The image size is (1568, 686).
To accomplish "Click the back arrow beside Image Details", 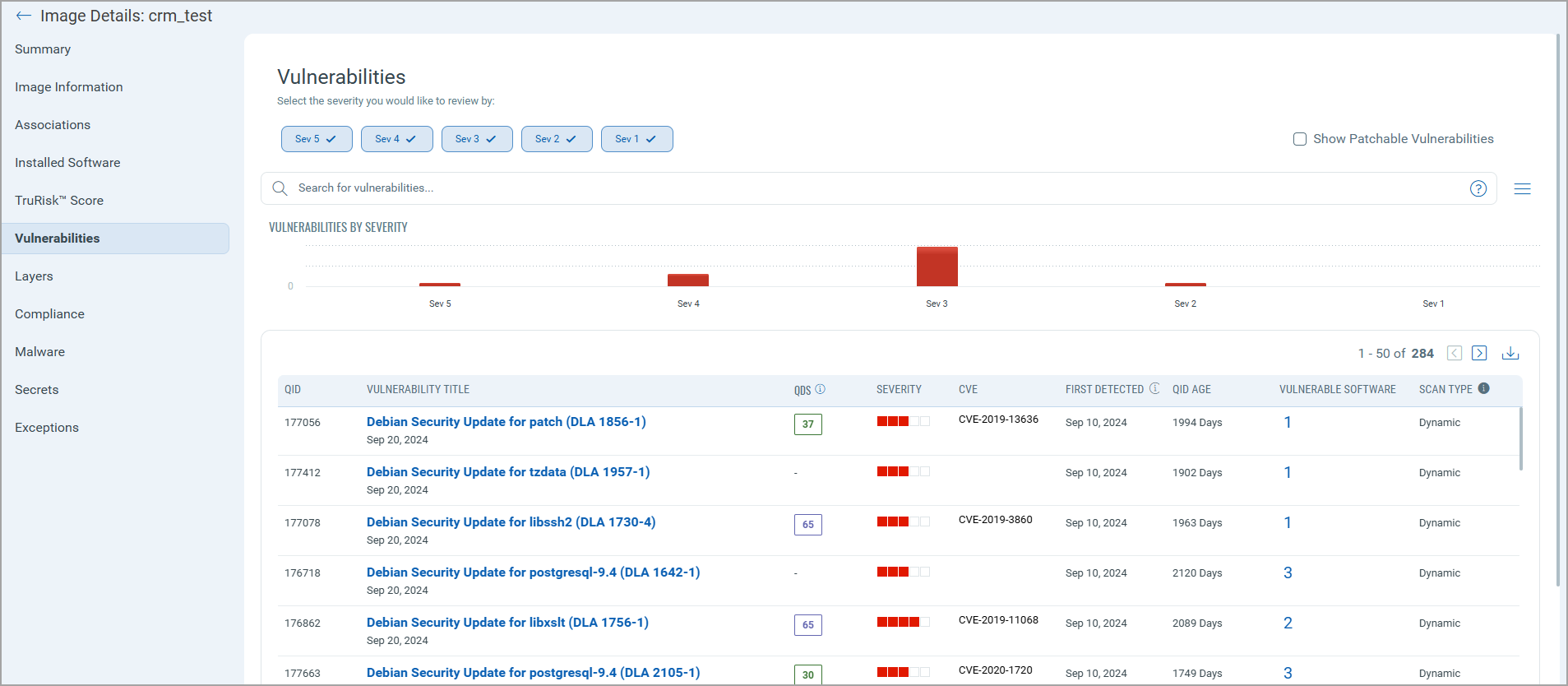I will tap(23, 16).
